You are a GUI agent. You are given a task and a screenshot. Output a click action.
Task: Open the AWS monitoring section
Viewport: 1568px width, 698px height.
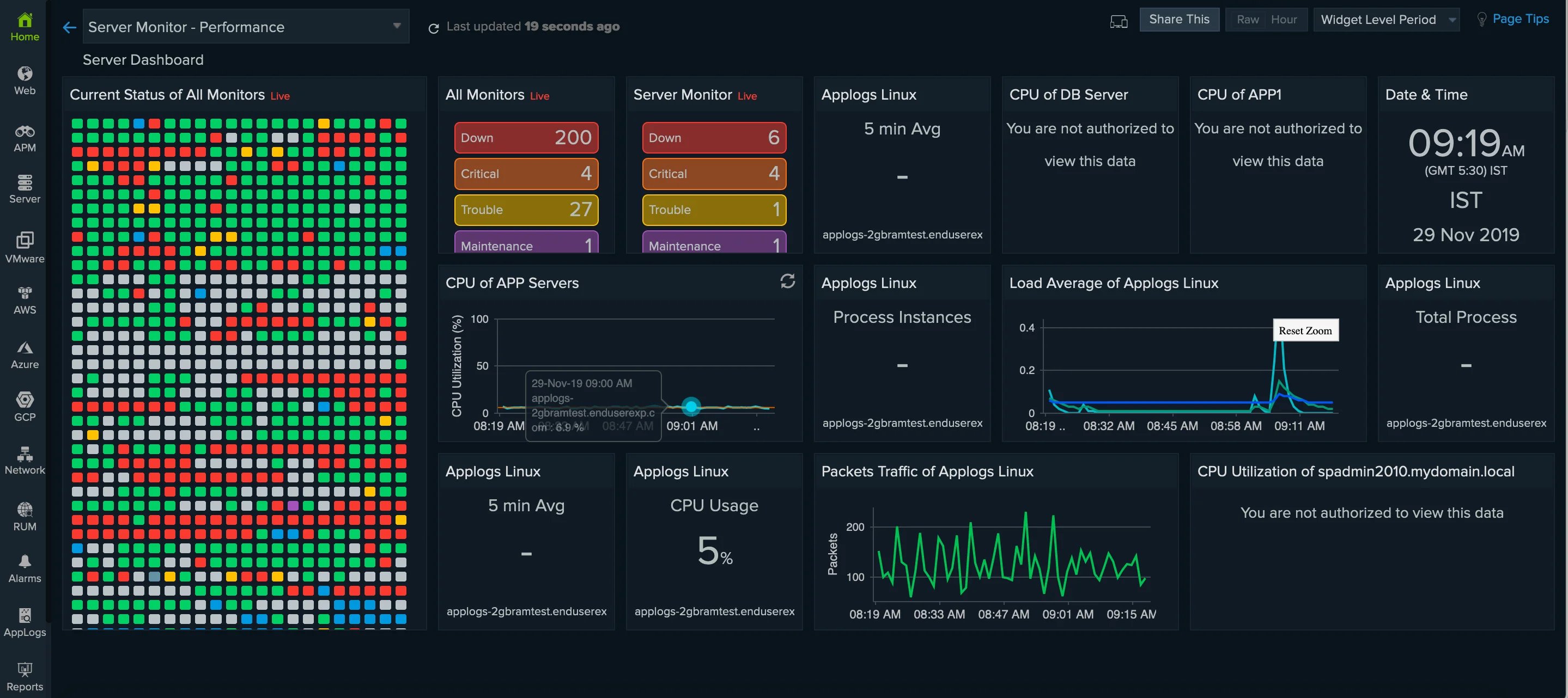coord(25,299)
